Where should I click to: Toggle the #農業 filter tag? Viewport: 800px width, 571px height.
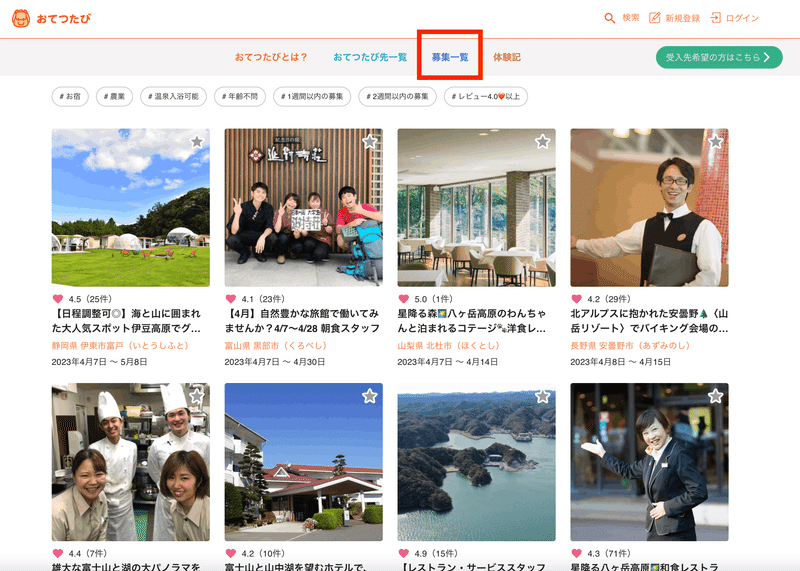point(114,96)
